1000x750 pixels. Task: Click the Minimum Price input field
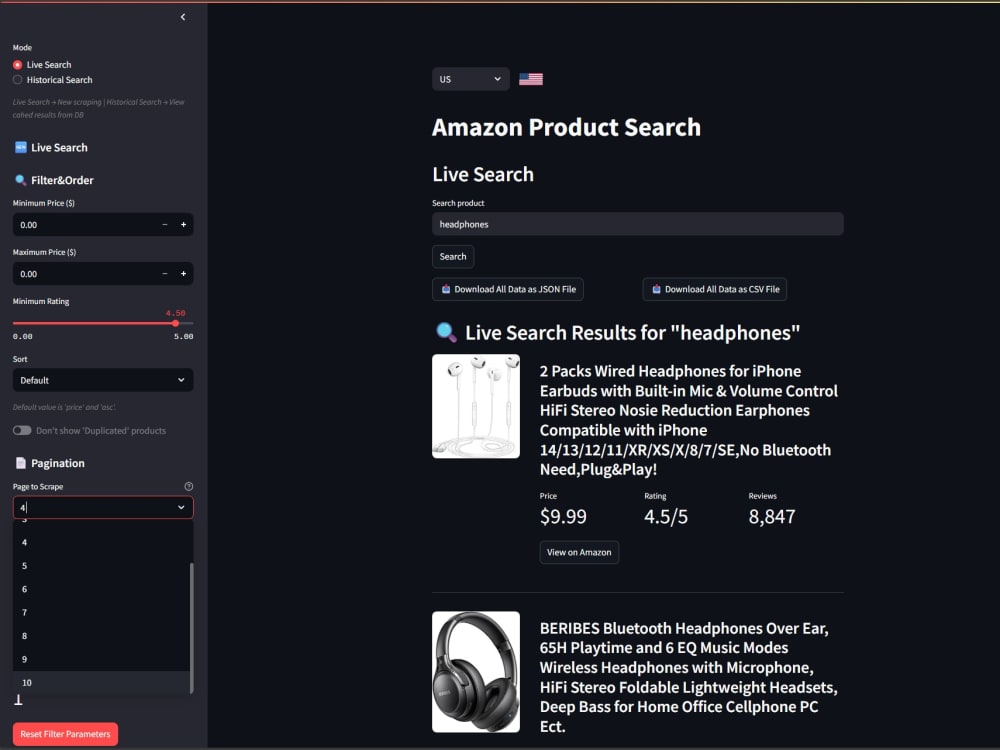84,224
